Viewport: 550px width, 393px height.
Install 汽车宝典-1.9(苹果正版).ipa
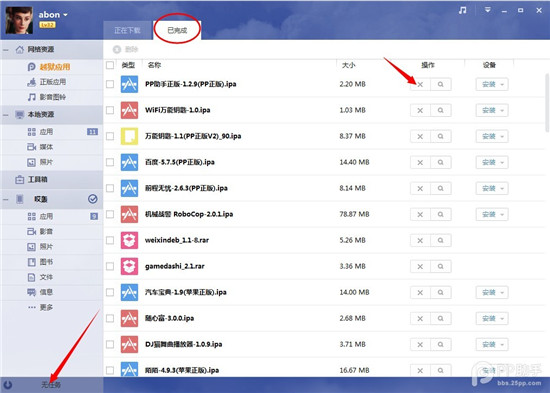point(488,293)
